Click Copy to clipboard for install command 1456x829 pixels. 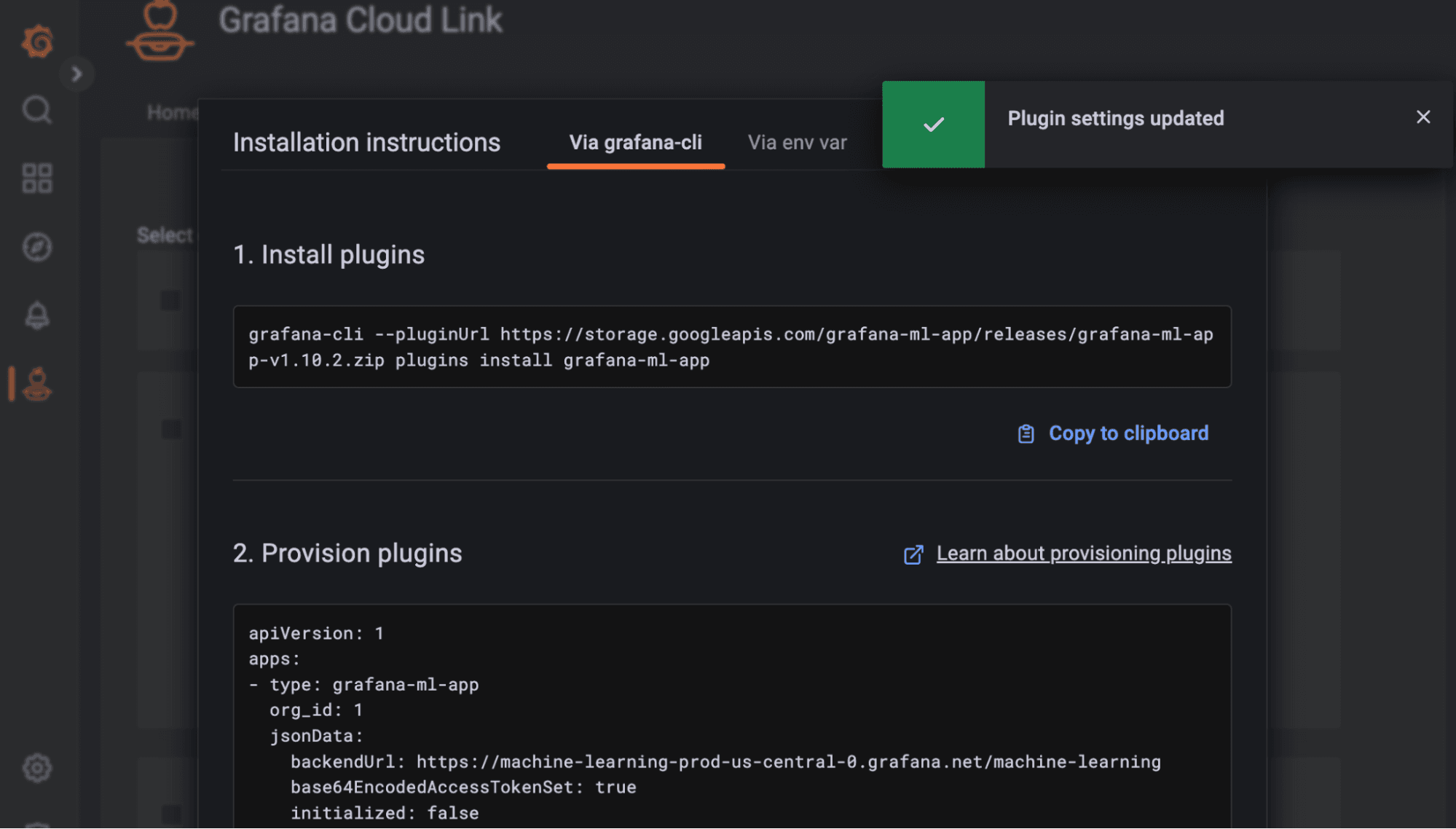[x=1113, y=433]
